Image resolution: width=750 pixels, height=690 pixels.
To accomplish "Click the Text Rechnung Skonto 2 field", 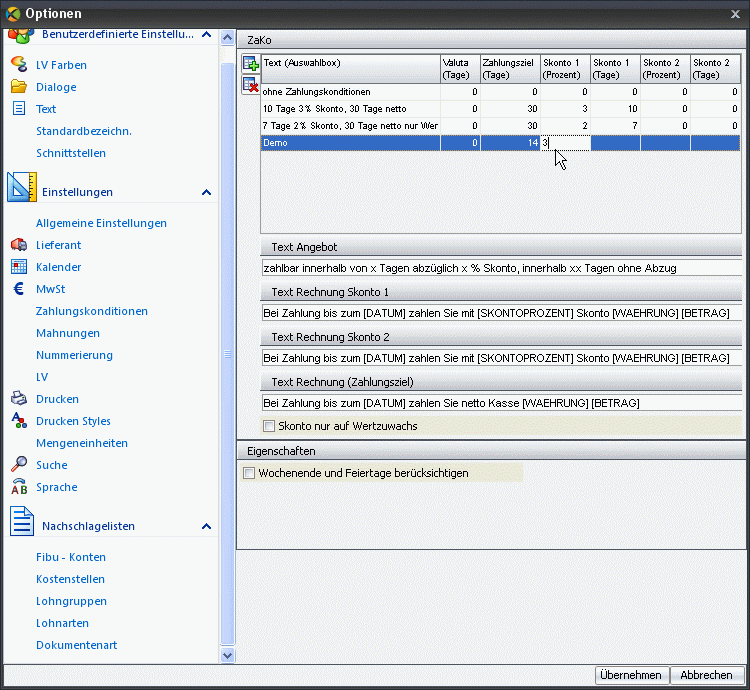I will click(501, 358).
